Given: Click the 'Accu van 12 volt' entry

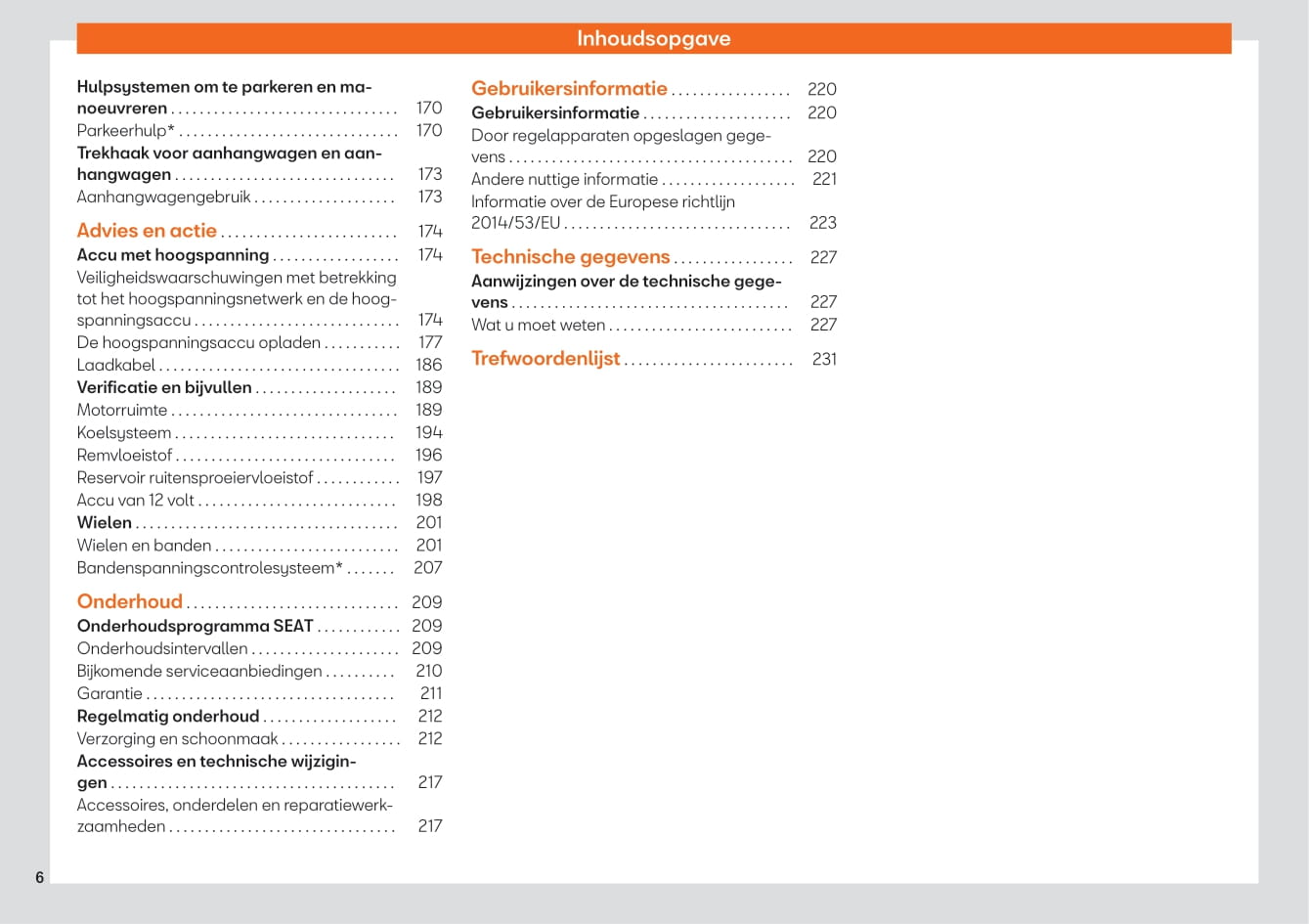Looking at the screenshot, I should (136, 501).
